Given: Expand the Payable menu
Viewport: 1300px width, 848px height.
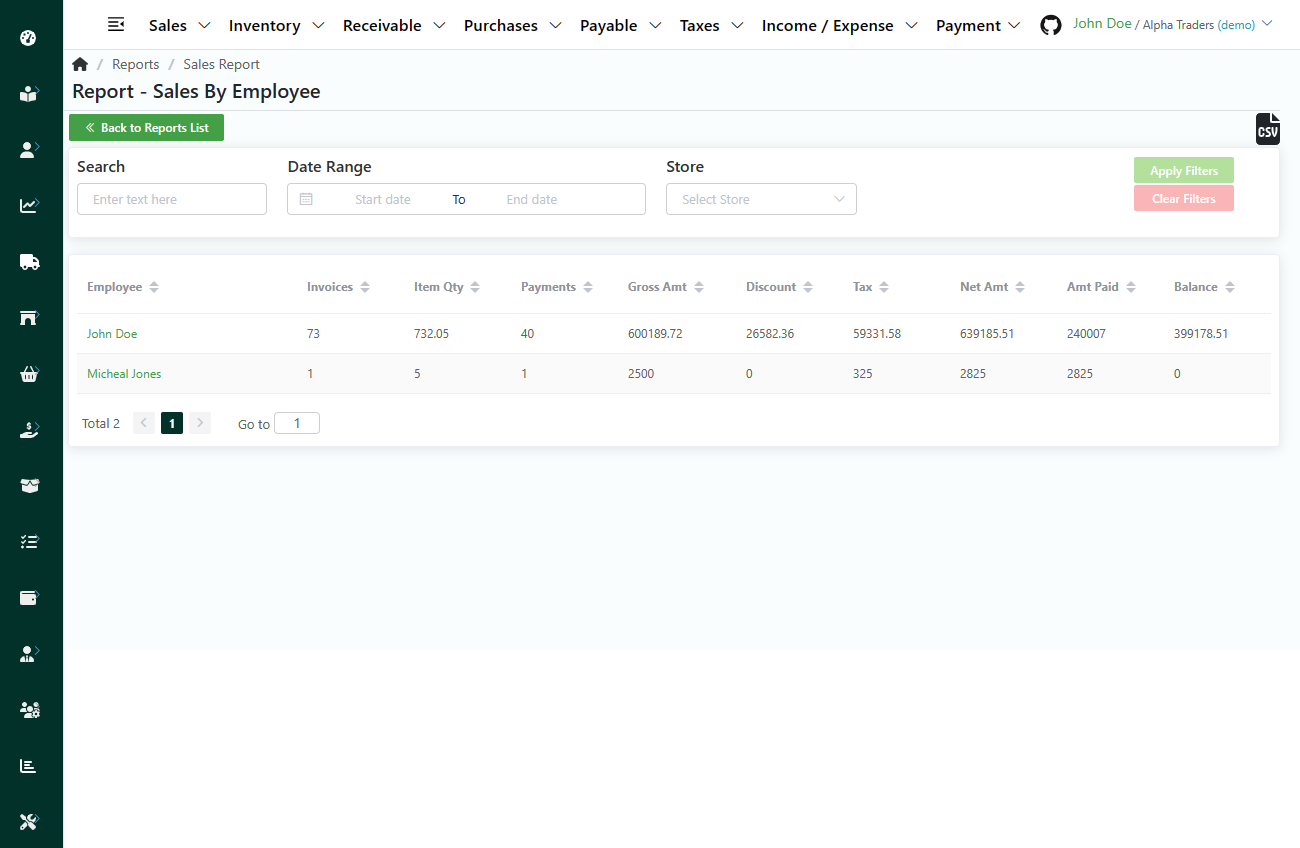Looking at the screenshot, I should (x=621, y=26).
